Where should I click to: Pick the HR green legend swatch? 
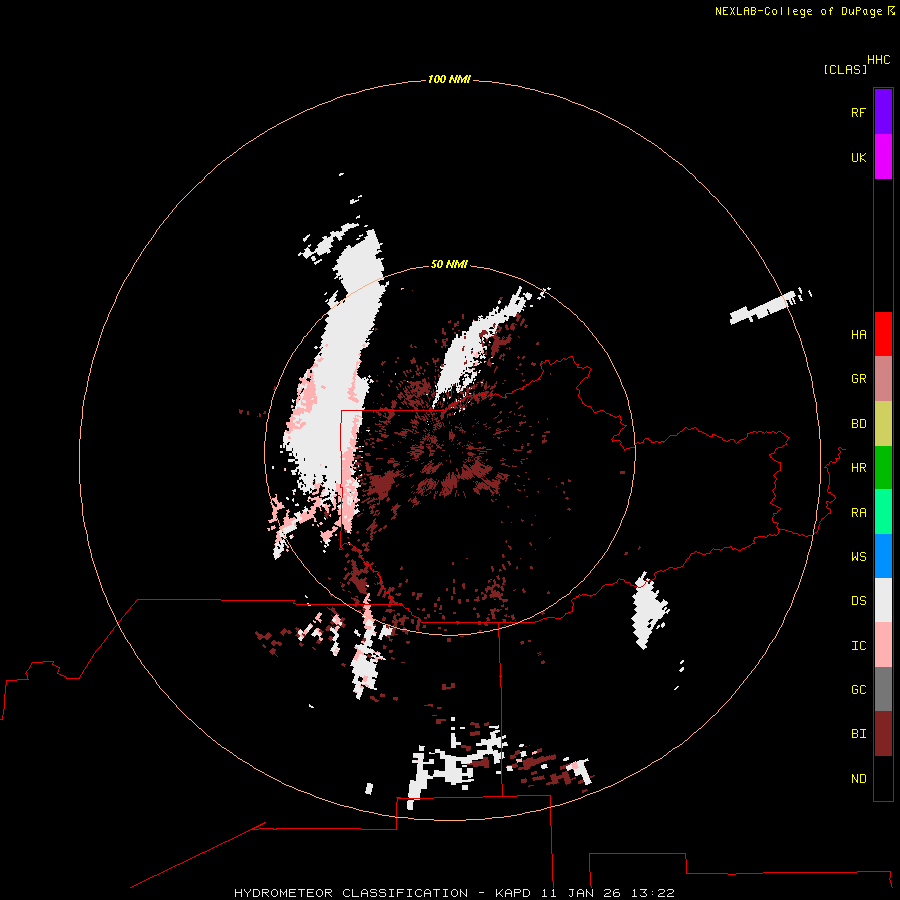pyautogui.click(x=883, y=468)
